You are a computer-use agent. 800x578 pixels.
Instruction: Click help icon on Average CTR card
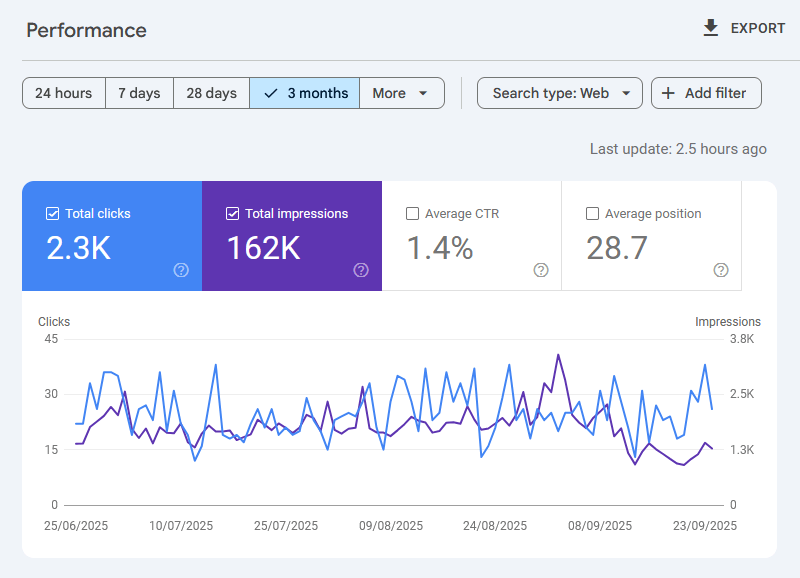[x=541, y=270]
